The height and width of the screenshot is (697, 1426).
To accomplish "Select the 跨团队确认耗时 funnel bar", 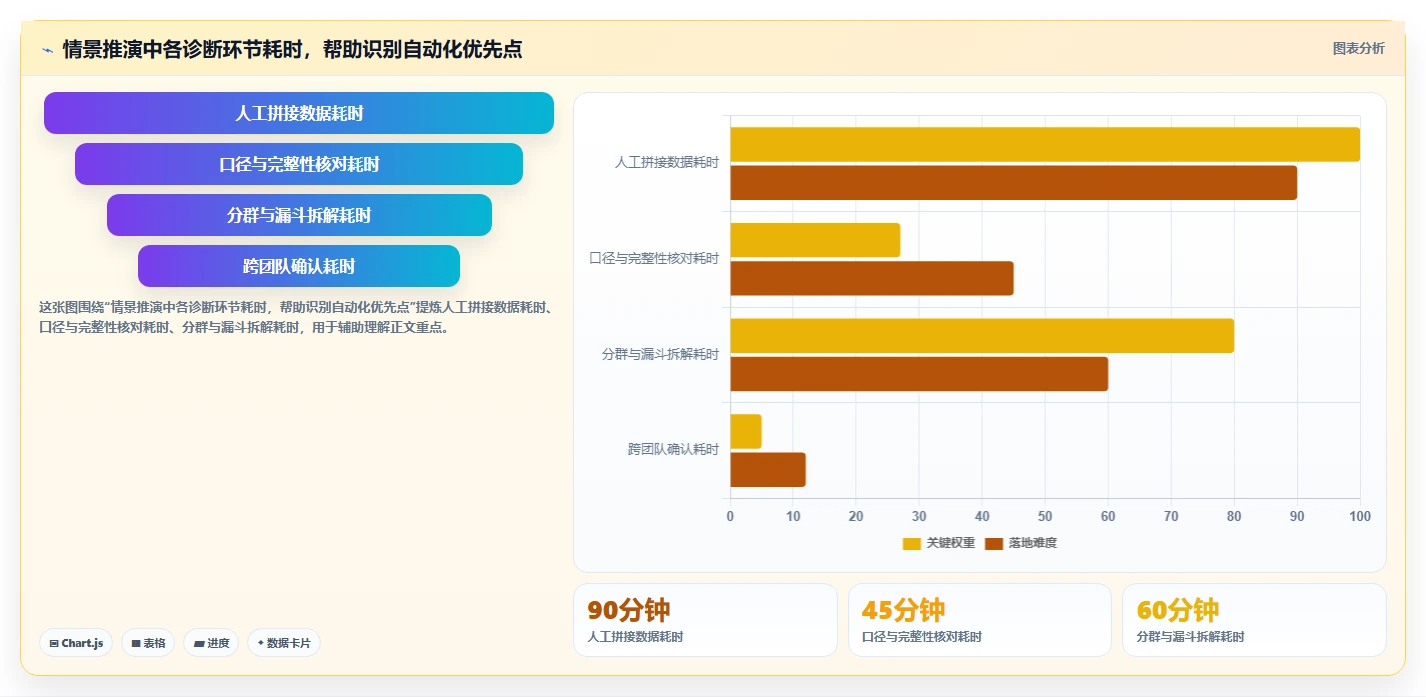I will 299,266.
